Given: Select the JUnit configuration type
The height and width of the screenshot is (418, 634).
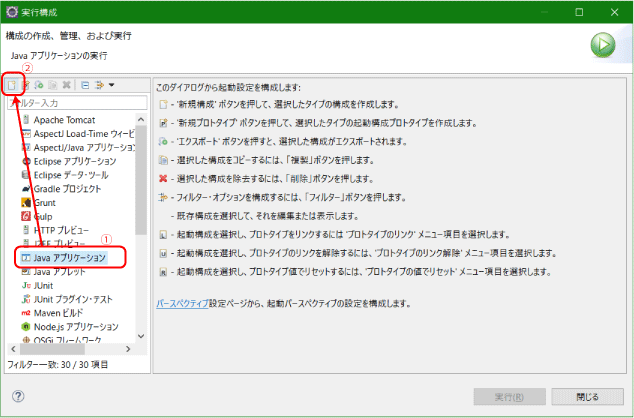Looking at the screenshot, I should (43, 285).
